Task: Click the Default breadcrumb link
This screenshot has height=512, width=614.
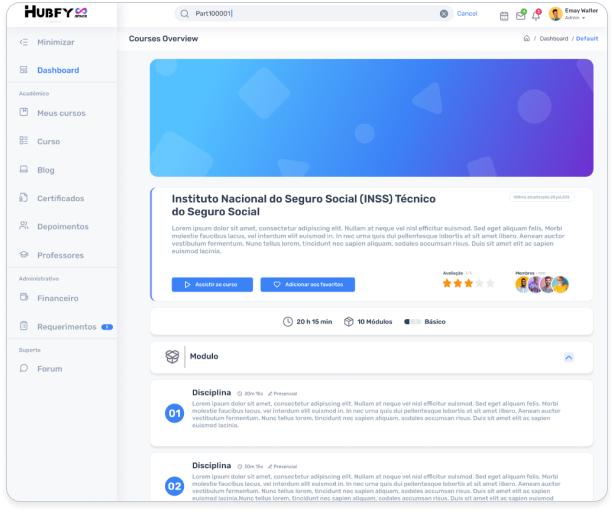Action: pyautogui.click(x=587, y=39)
